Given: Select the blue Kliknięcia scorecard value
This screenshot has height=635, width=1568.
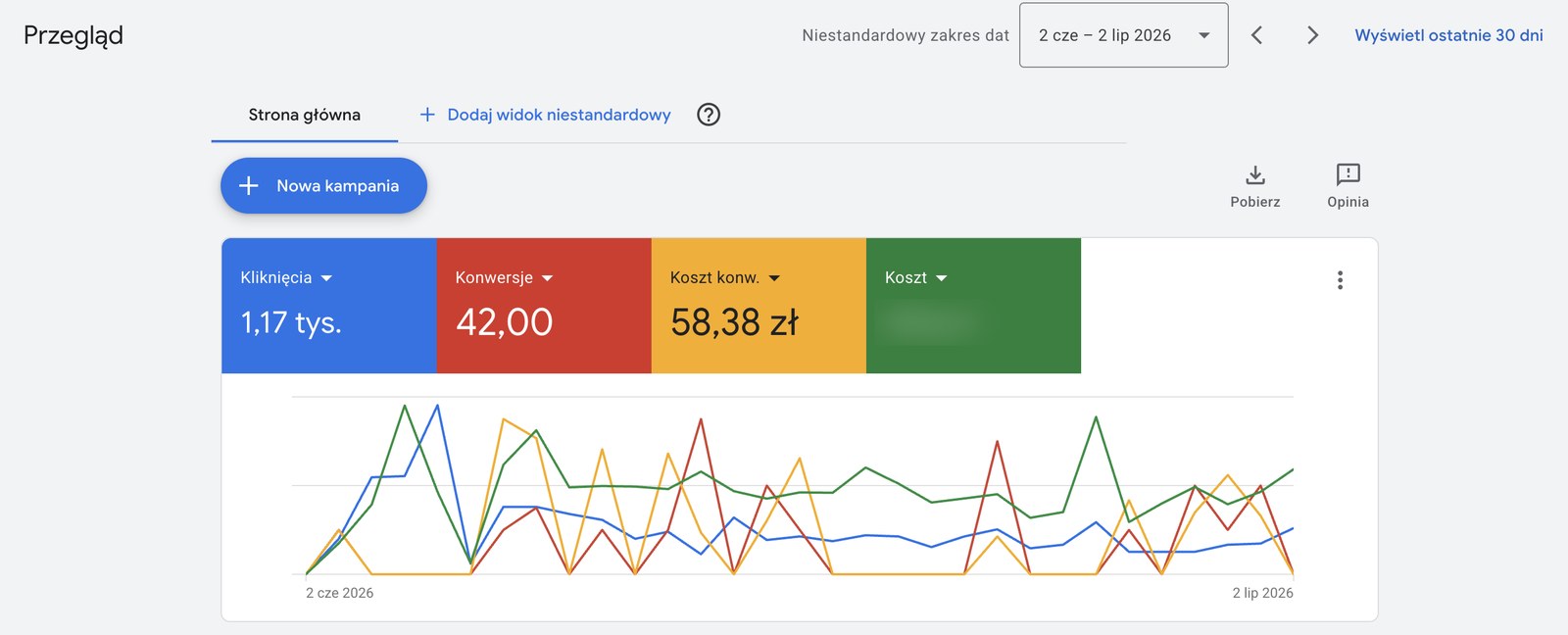Looking at the screenshot, I should [x=291, y=322].
